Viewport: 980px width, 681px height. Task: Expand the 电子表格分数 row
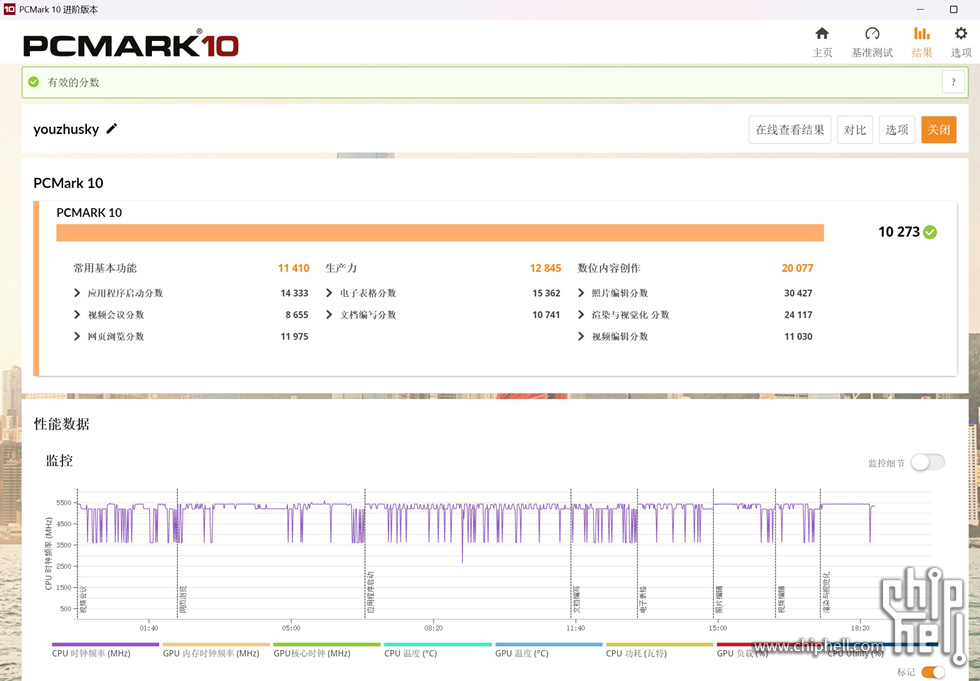coord(329,293)
